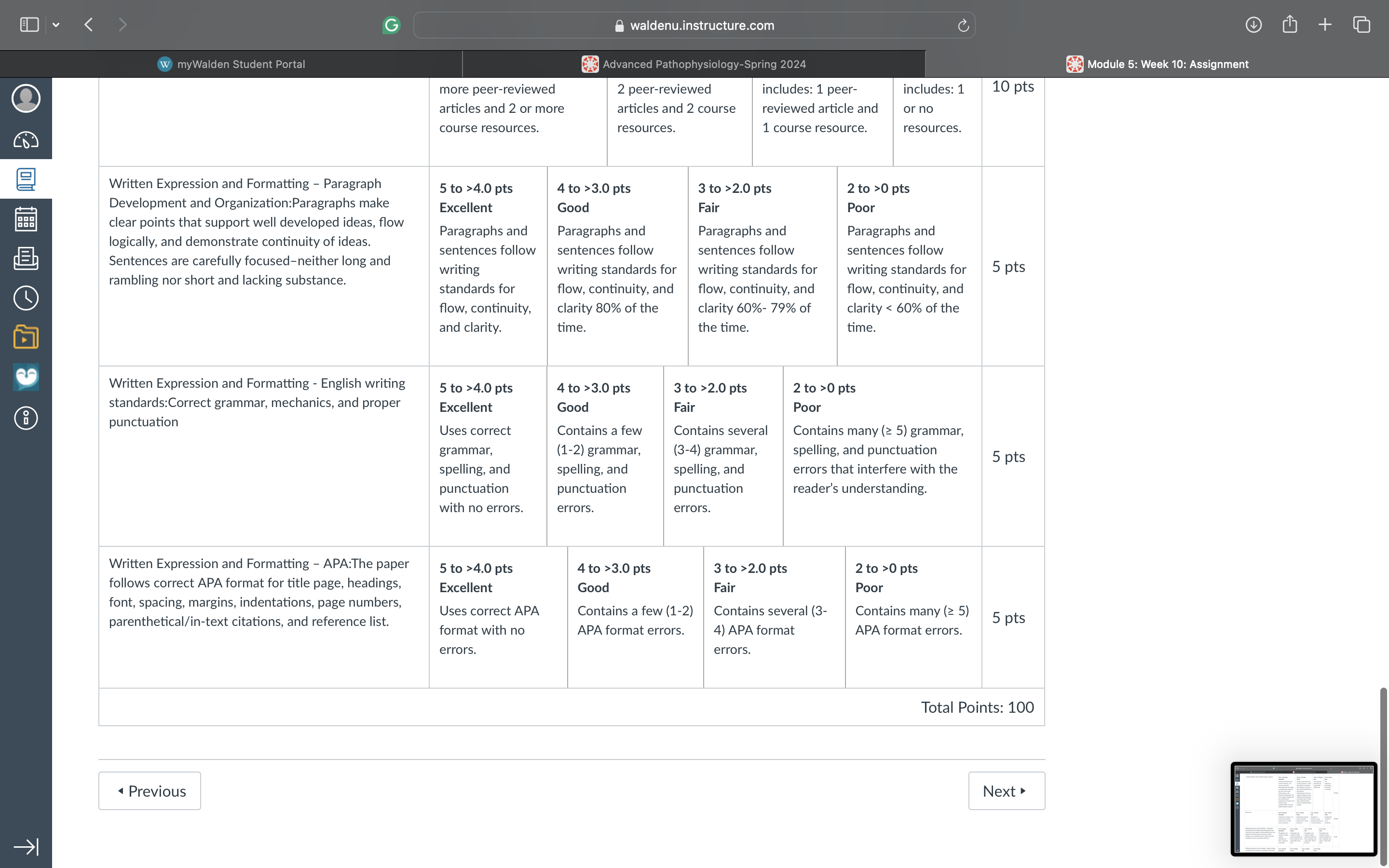
Task: Open the screenshot thumbnail preview
Action: coord(1304,808)
